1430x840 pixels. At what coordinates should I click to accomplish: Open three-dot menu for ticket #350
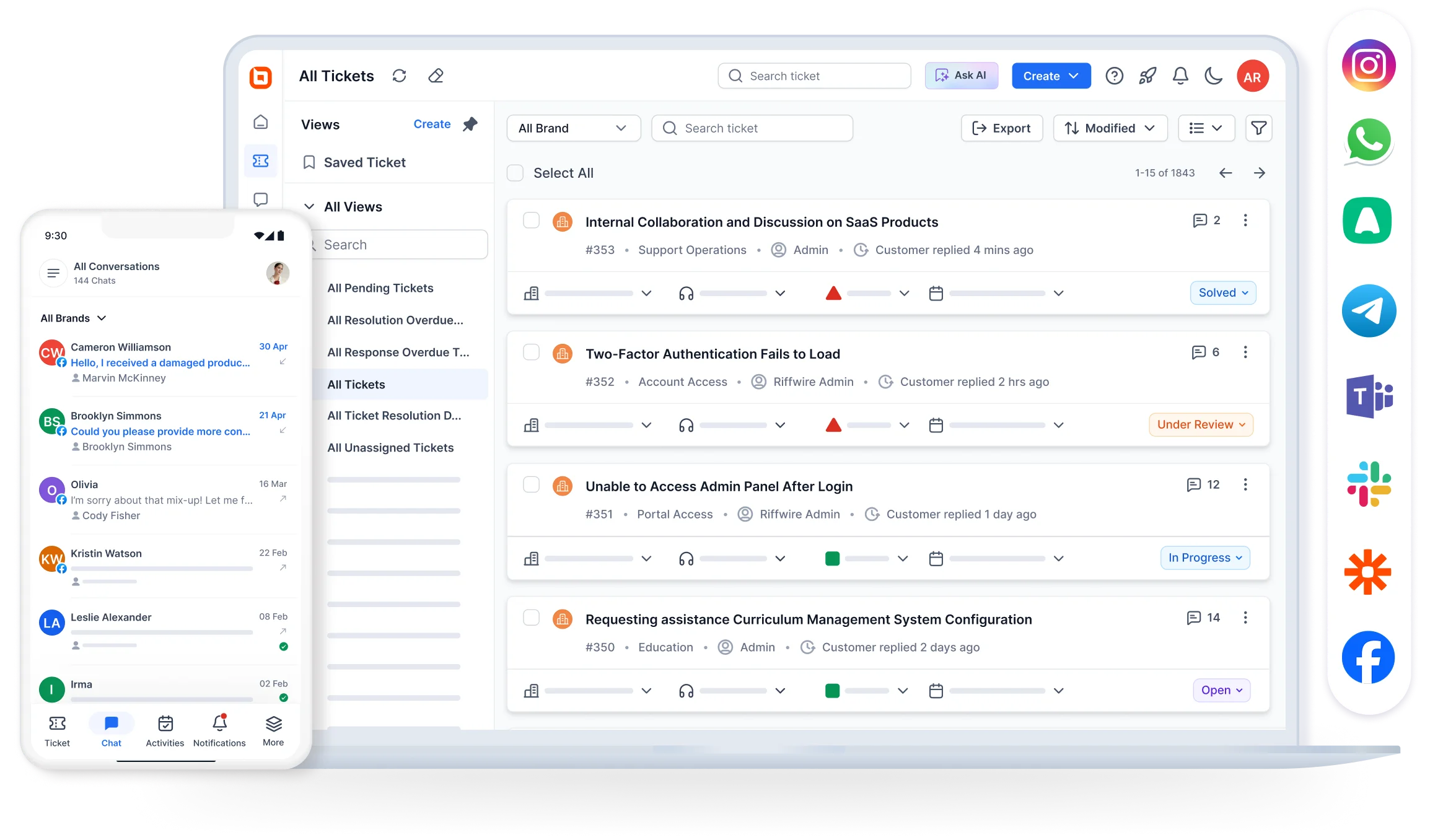1245,618
